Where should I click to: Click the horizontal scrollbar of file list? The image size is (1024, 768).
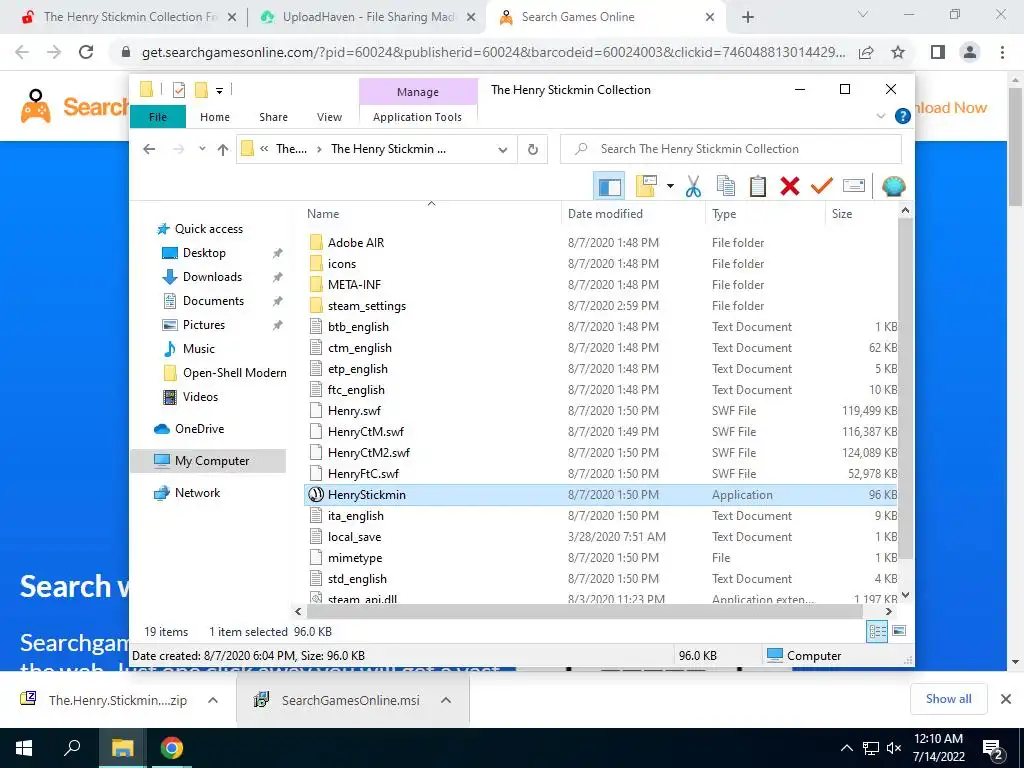(584, 612)
